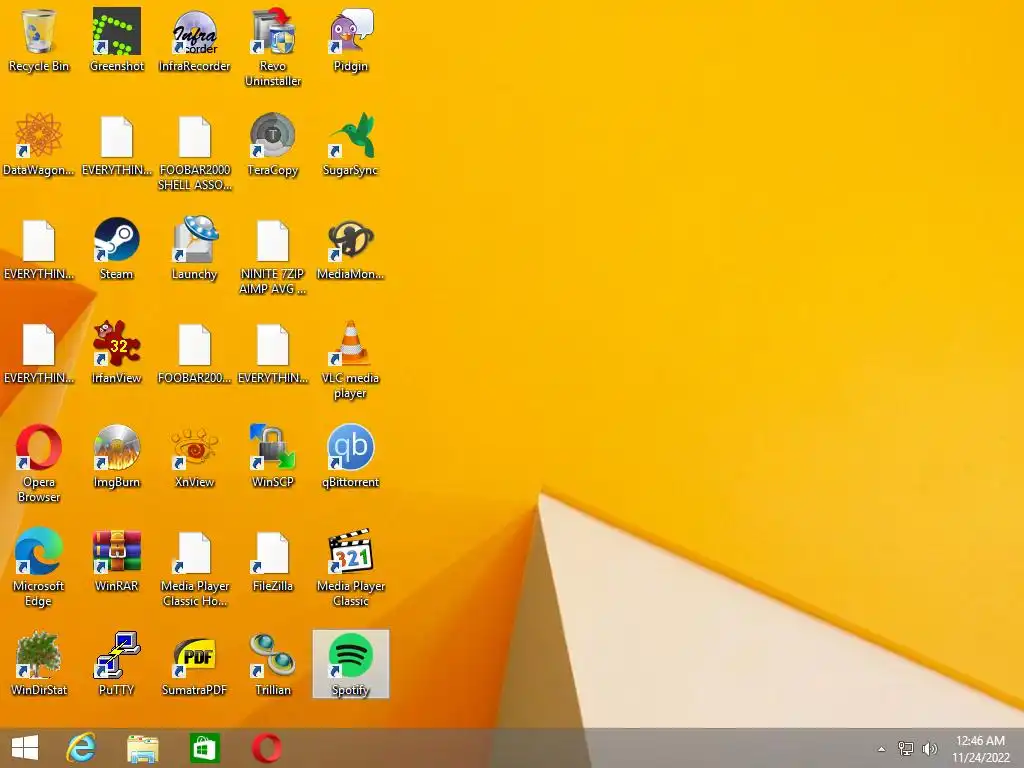1024x768 pixels.
Task: Open the FileZilla shortcut
Action: pos(272,560)
